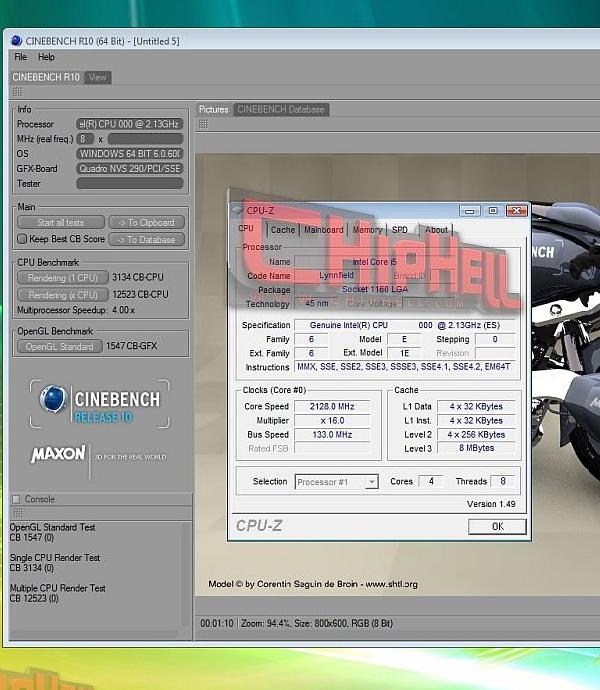The image size is (600, 690).
Task: Click the Multiplier value x 16.0
Action: [x=332, y=420]
